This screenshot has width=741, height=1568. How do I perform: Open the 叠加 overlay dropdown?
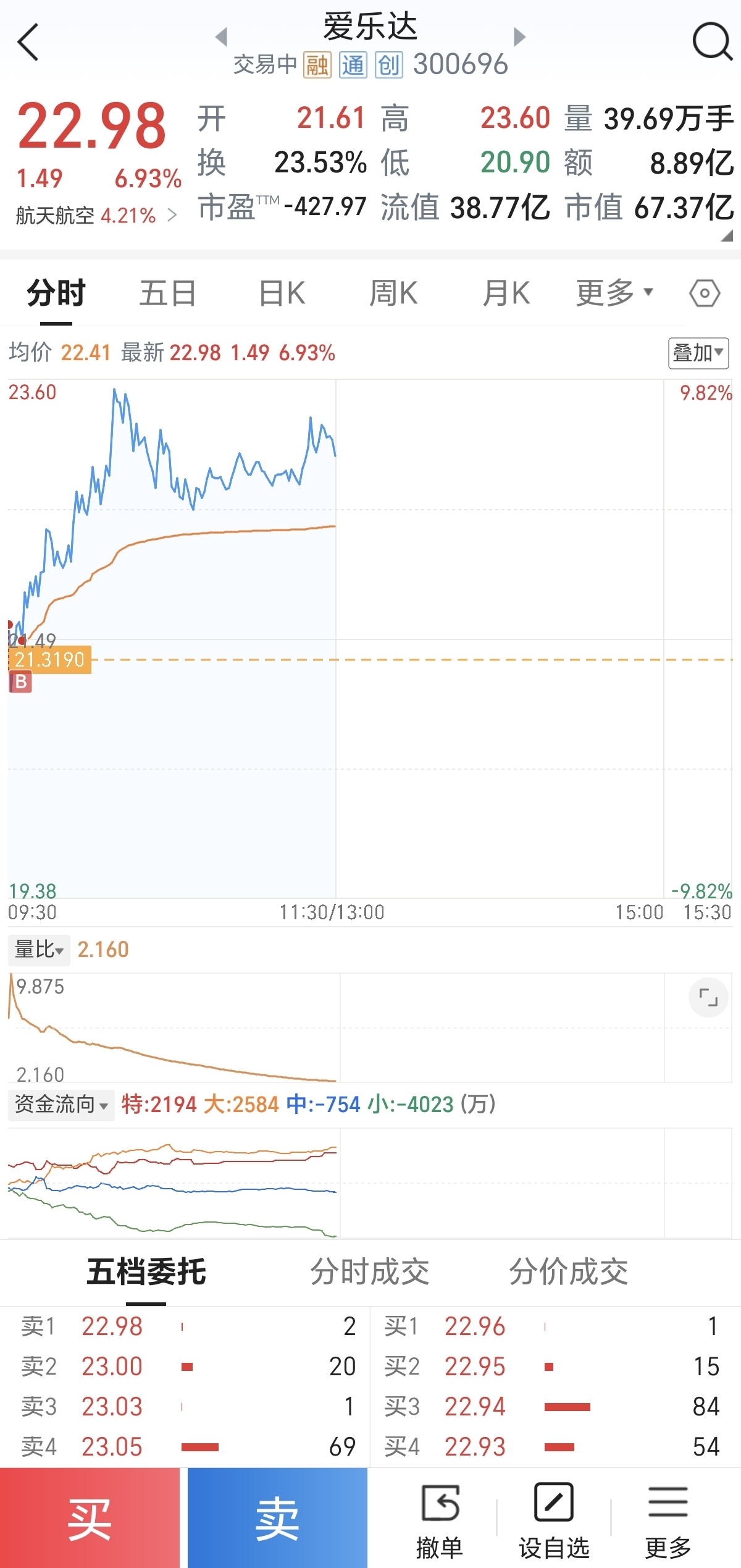pyautogui.click(x=698, y=353)
